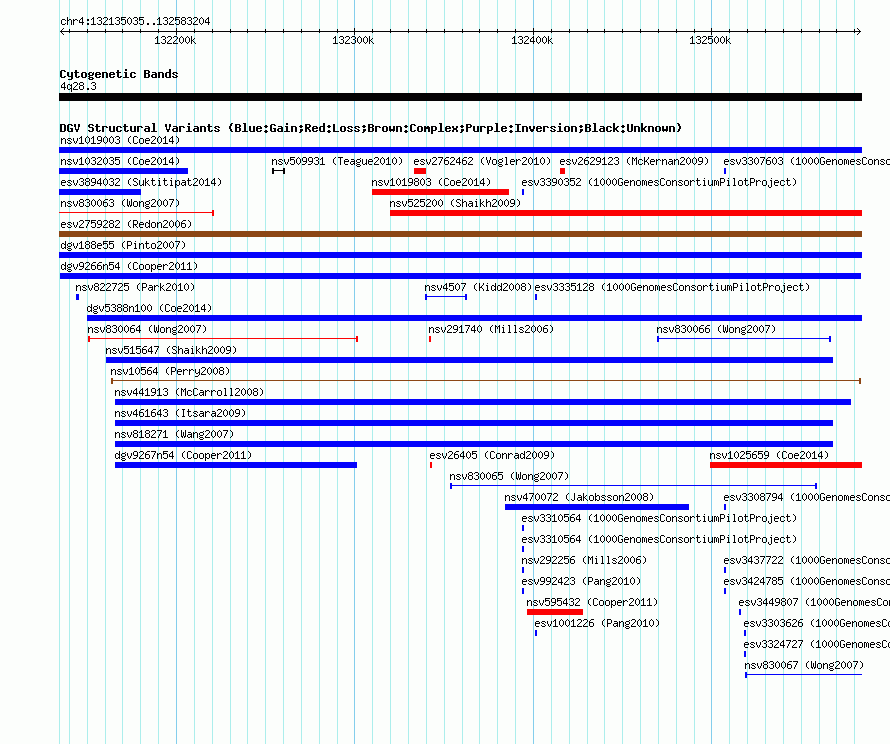Open the nsv461643 (Itsara2009) label
This screenshot has width=890, height=744.
[180, 413]
